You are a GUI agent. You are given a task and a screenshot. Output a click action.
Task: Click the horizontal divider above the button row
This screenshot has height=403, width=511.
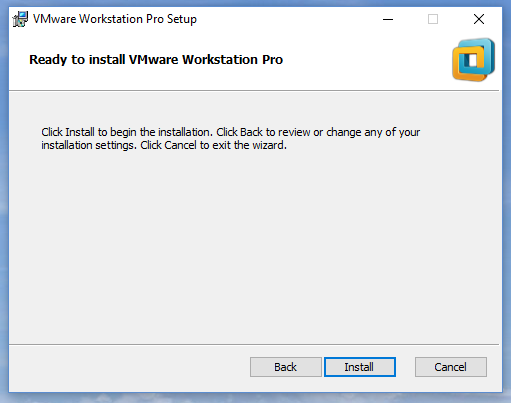(254, 344)
